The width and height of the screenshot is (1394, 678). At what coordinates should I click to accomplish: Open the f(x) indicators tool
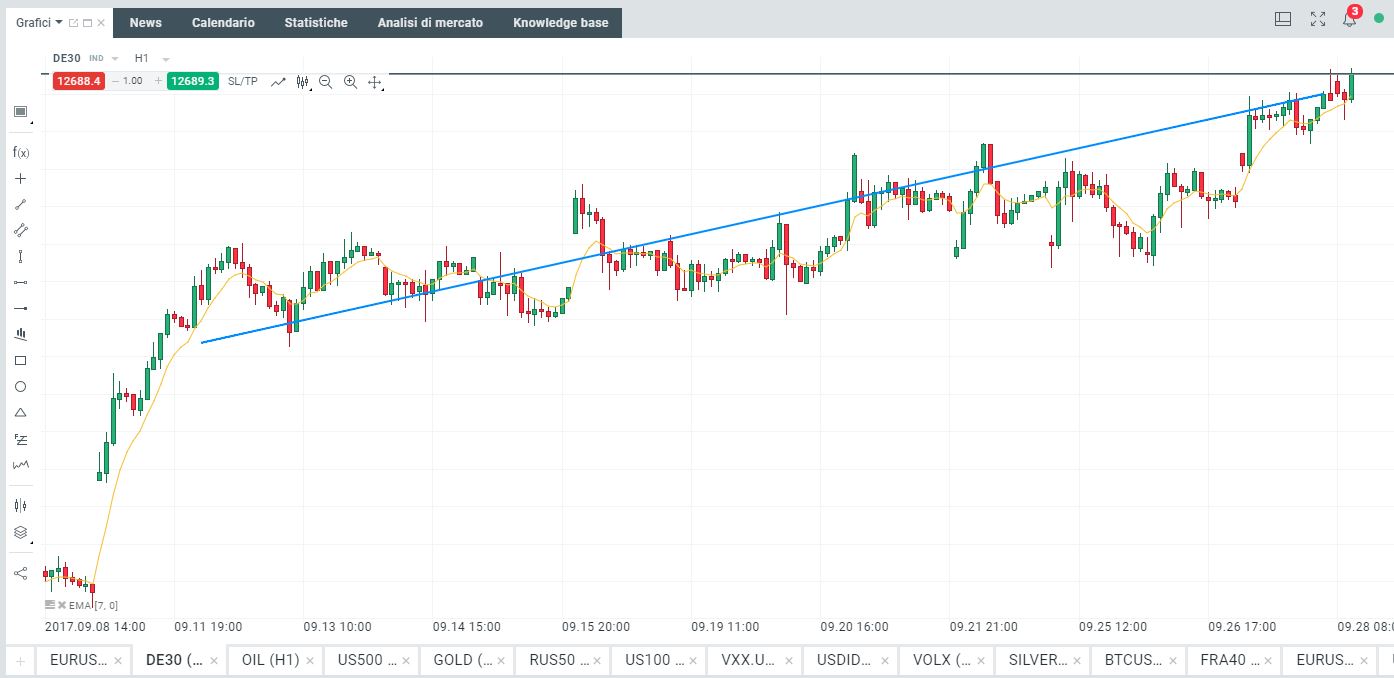point(20,153)
